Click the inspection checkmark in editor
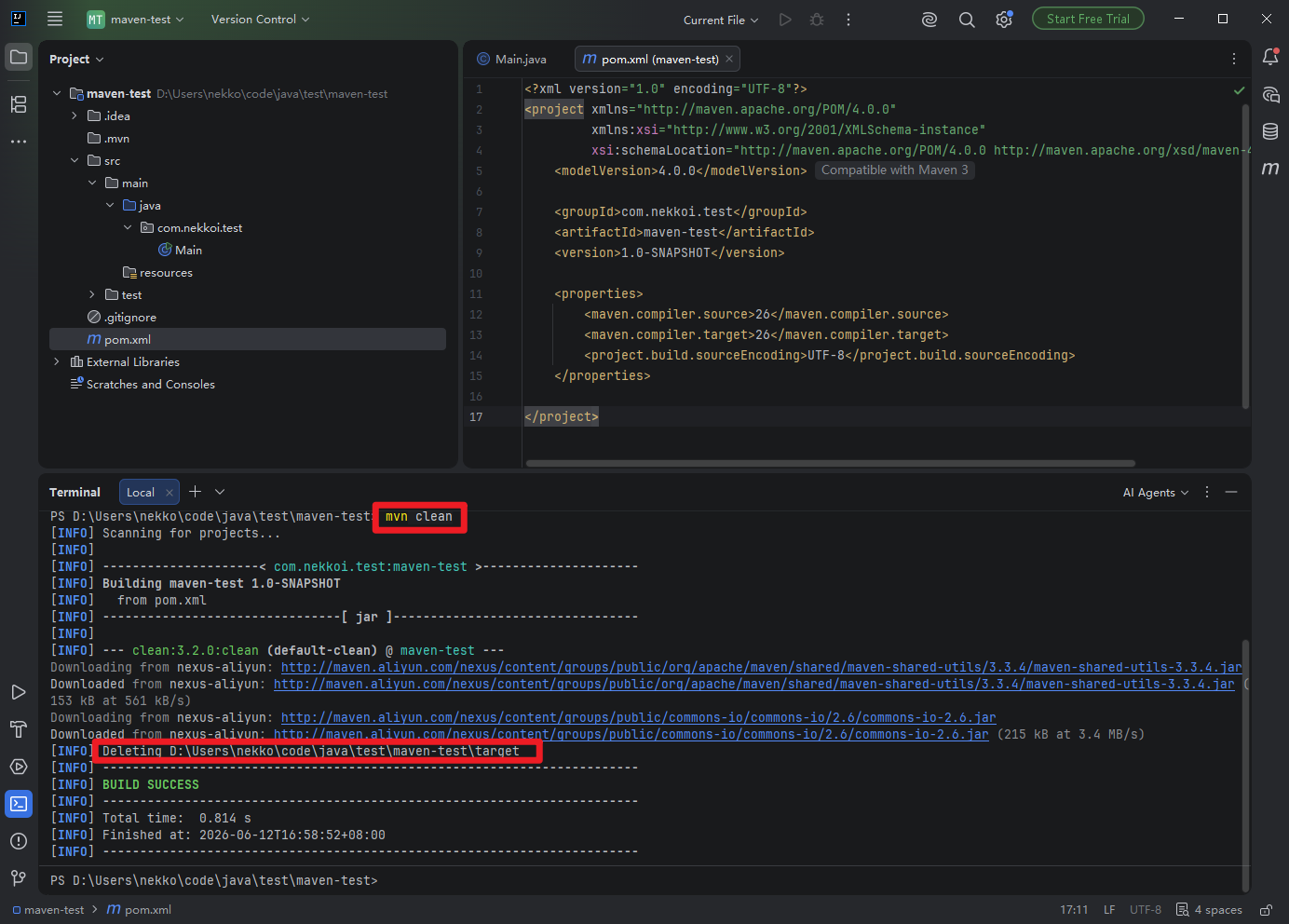The image size is (1289, 924). click(x=1239, y=90)
